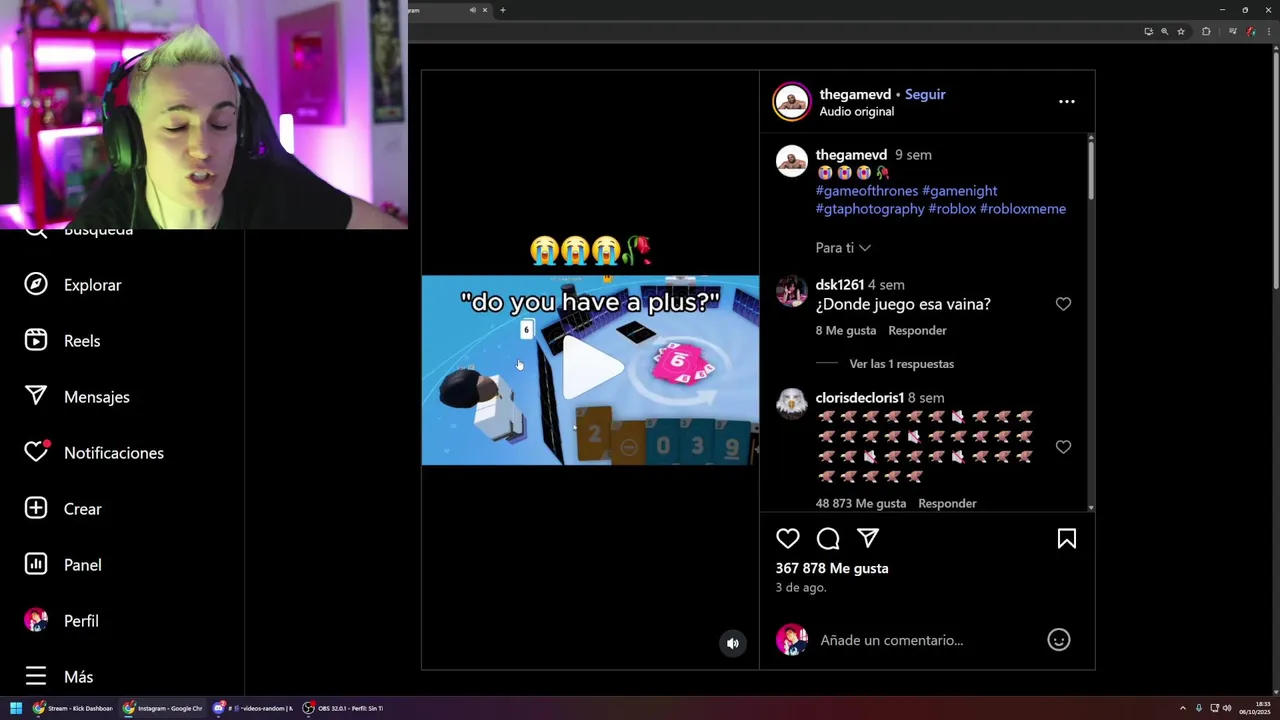Open Chrome three-dot menu
The height and width of the screenshot is (720, 1280).
(1269, 31)
